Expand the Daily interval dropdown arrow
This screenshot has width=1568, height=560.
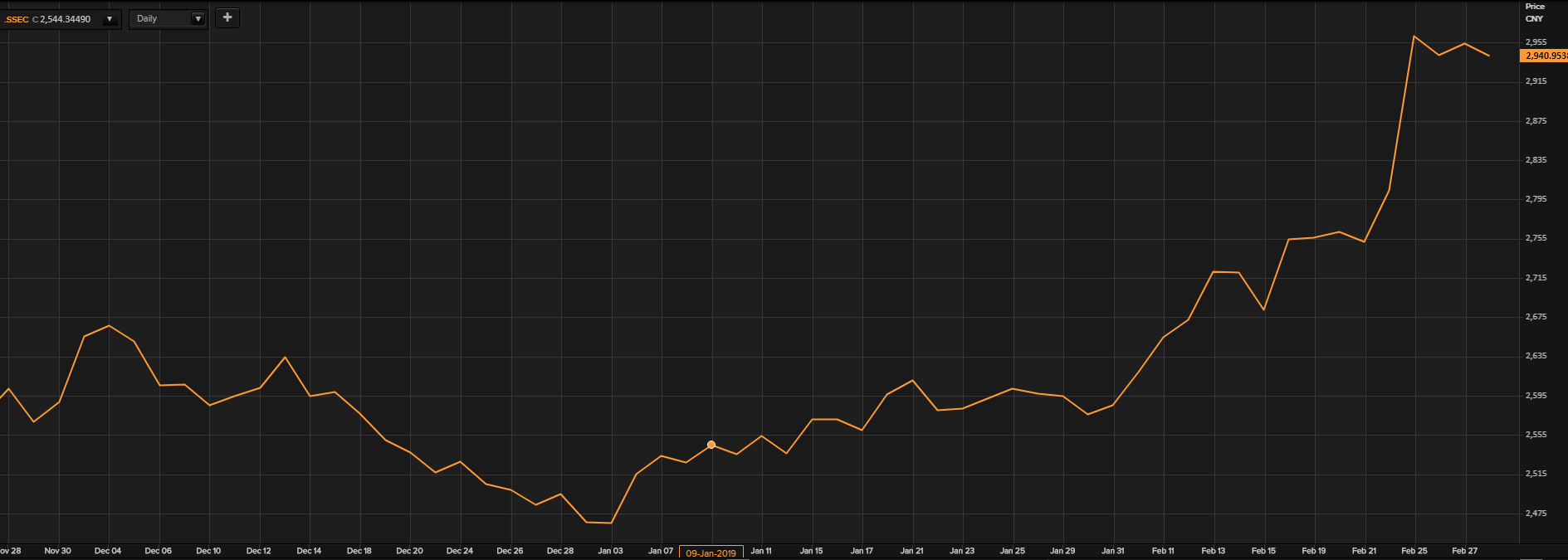pos(198,18)
